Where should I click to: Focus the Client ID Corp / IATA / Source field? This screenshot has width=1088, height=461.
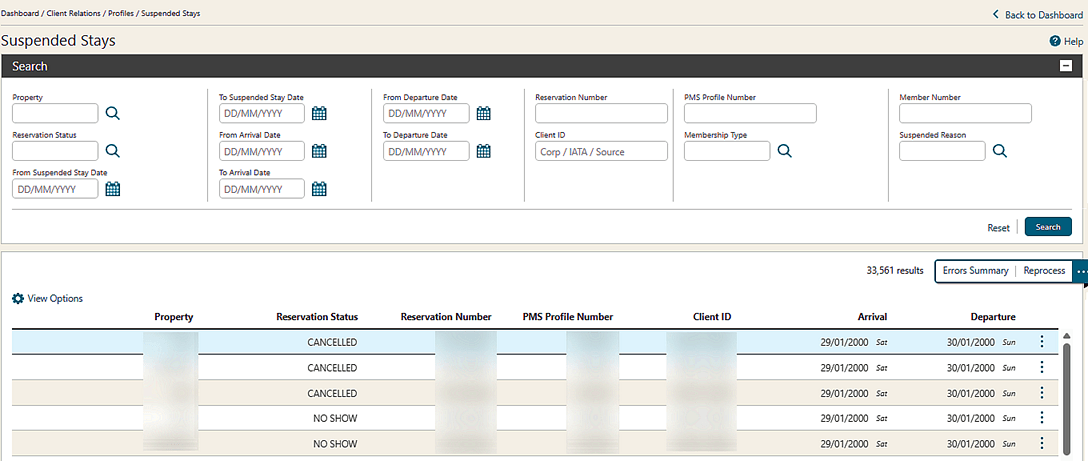tap(602, 151)
